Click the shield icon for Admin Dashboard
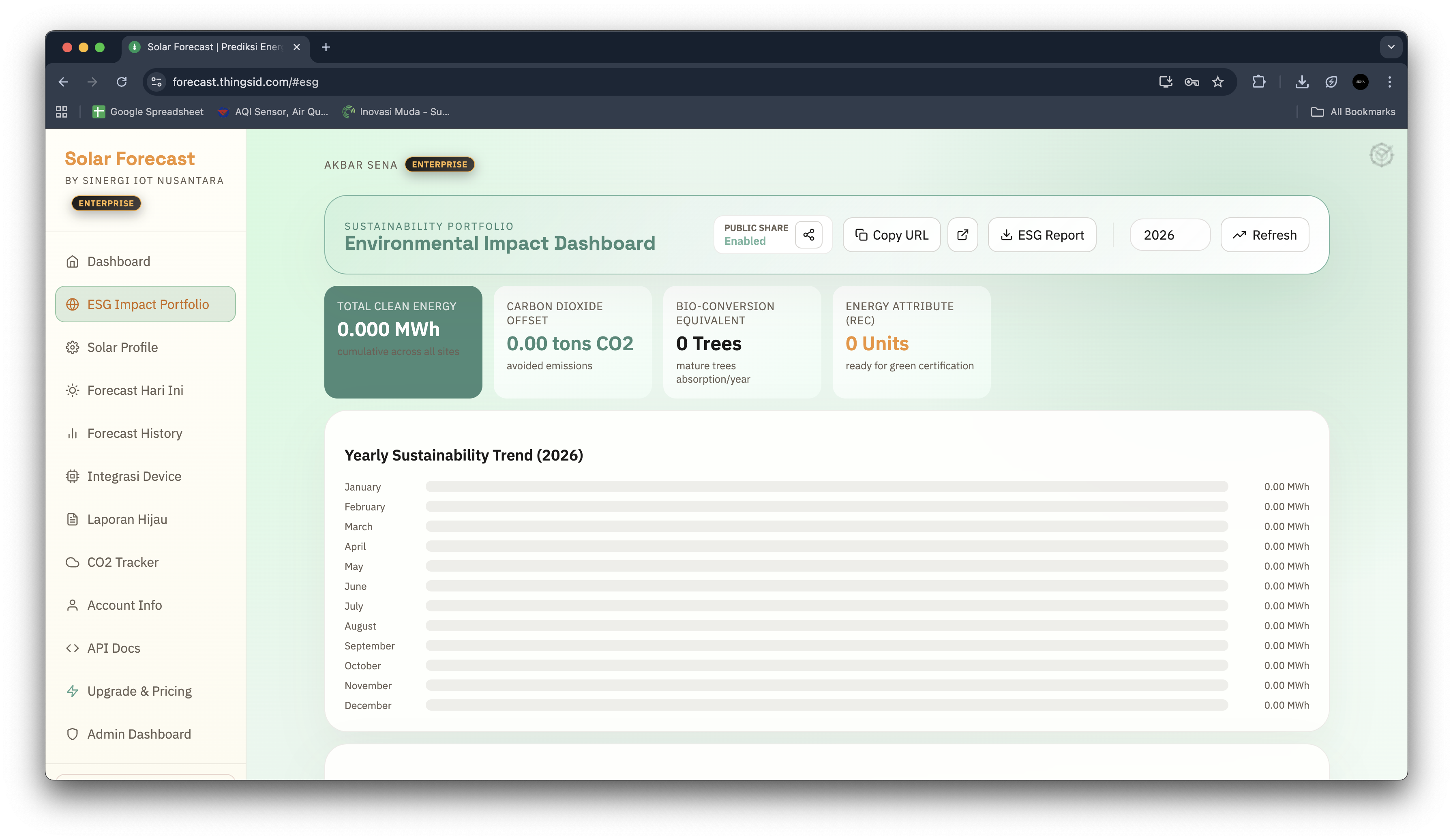This screenshot has height=840, width=1453. coord(72,734)
